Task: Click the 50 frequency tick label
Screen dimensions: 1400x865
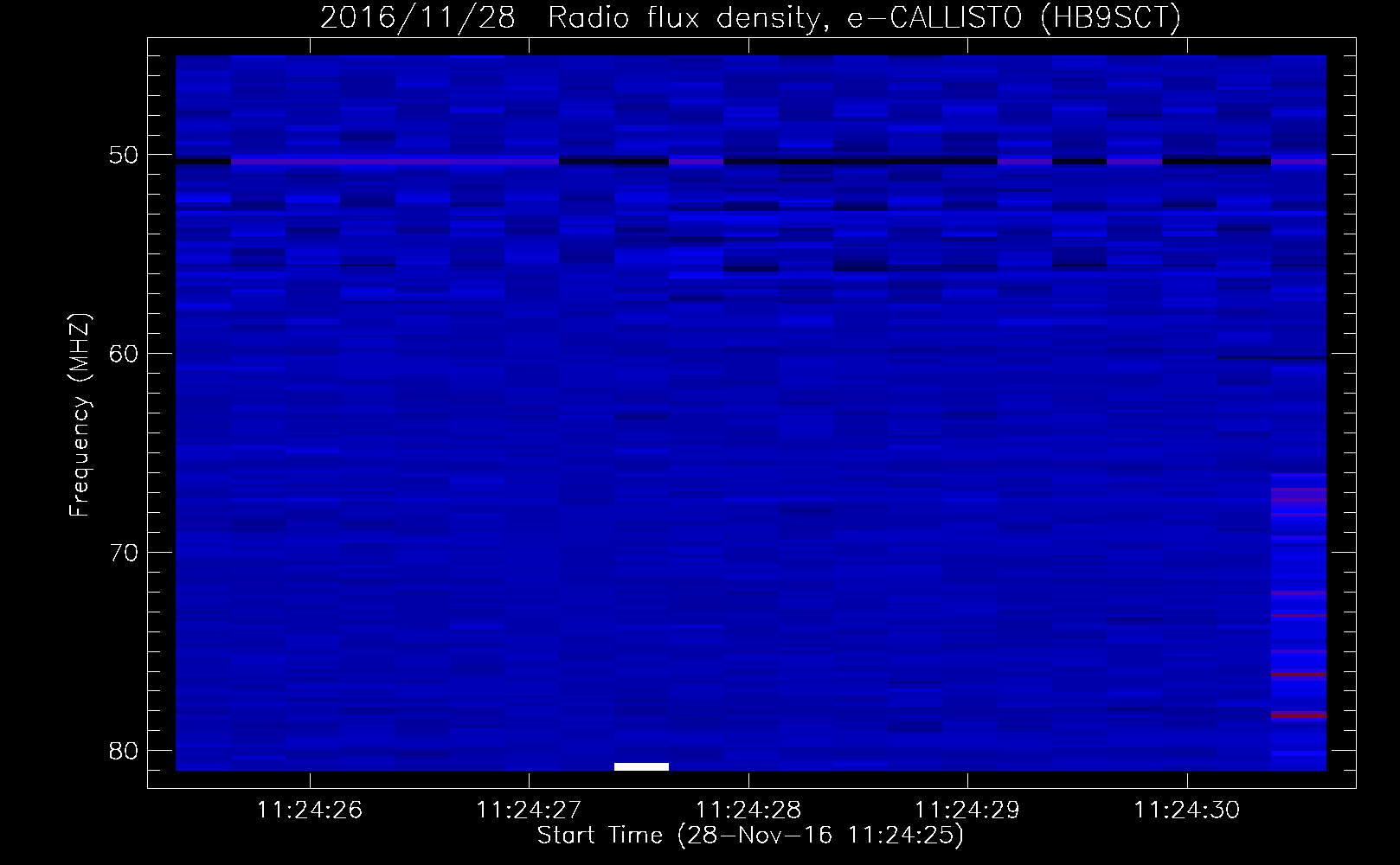Action: 124,156
